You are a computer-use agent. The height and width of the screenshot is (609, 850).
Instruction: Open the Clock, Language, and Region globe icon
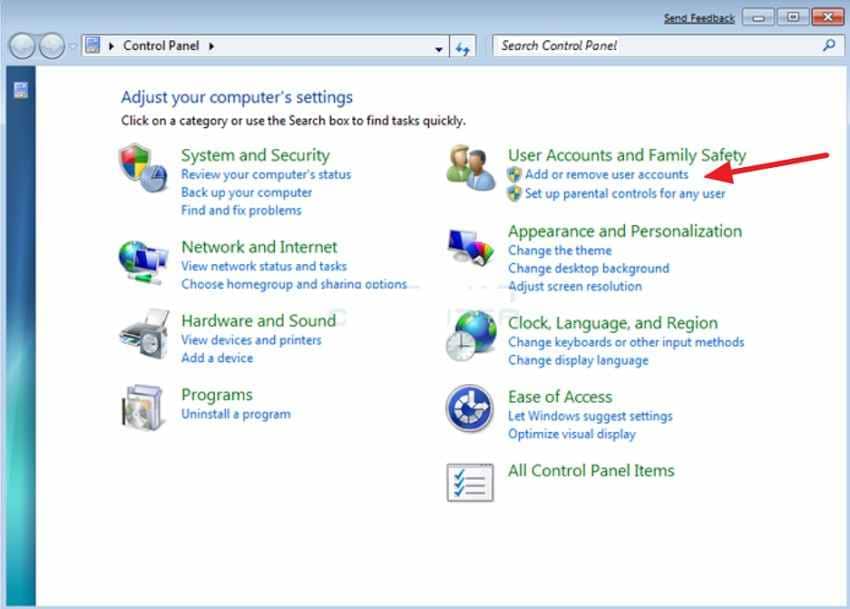[471, 337]
